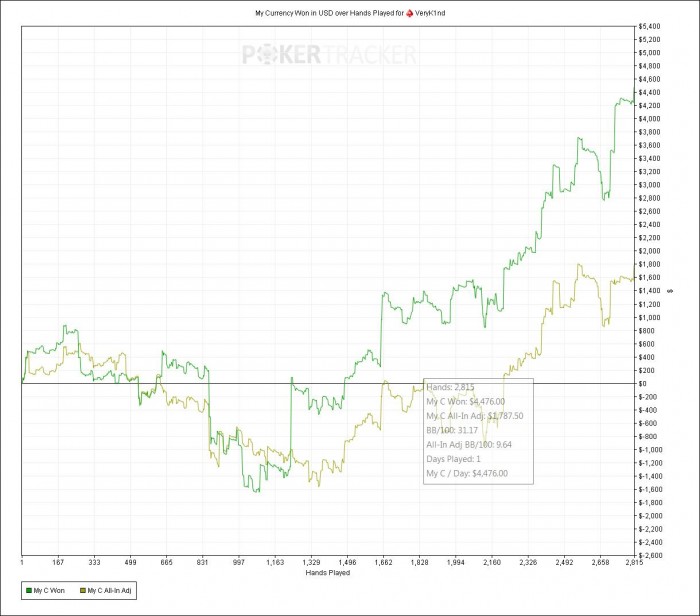Click the 333 x-axis tick label
The image size is (700, 616).
pos(94,562)
